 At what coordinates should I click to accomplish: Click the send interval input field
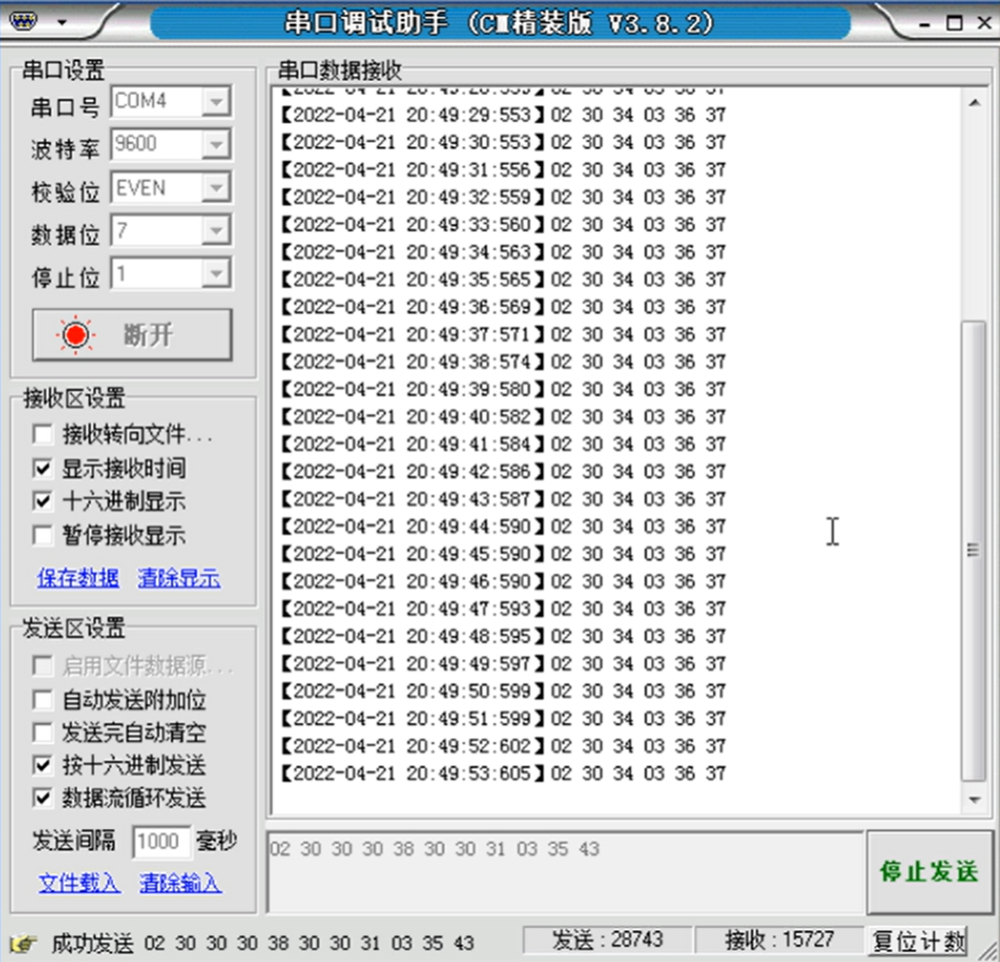click(x=158, y=842)
